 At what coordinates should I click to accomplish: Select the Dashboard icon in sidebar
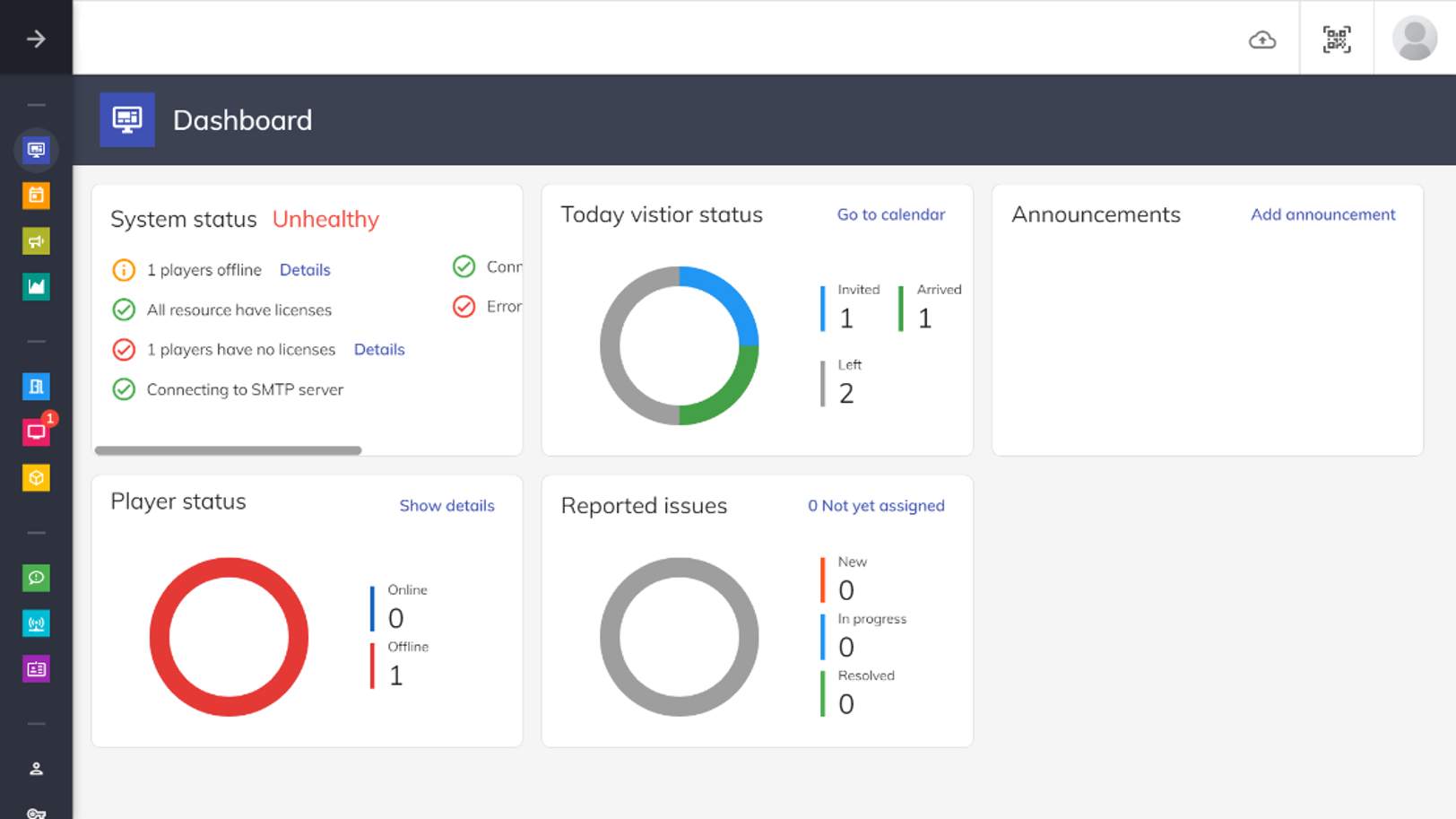[36, 150]
